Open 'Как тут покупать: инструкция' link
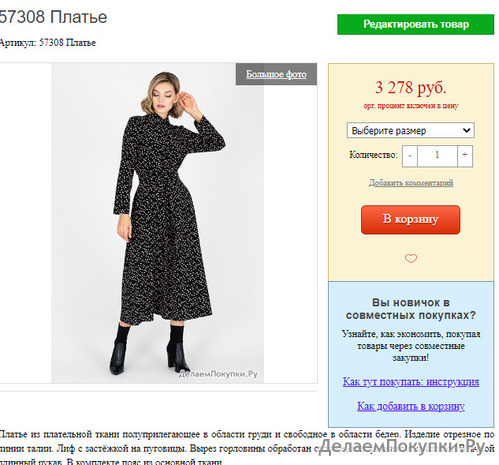The image size is (499, 465). [411, 382]
